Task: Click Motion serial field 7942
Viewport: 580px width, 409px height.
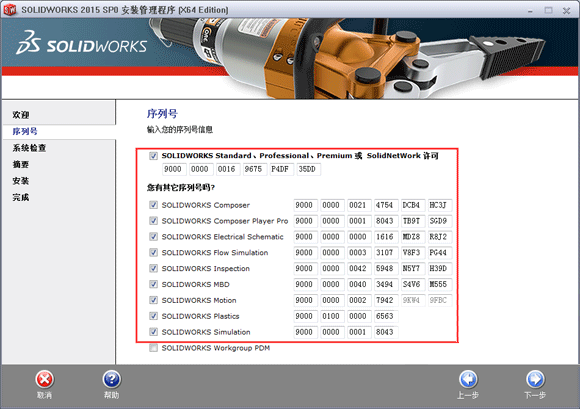Action: pyautogui.click(x=386, y=301)
